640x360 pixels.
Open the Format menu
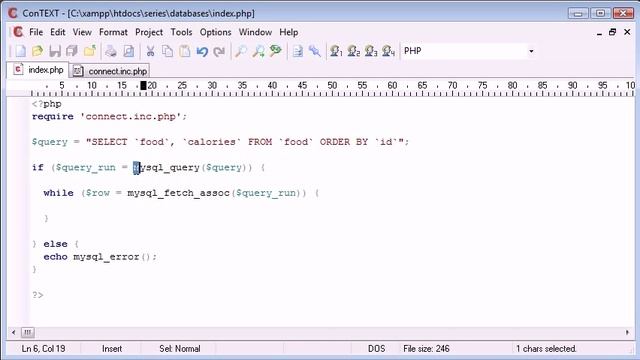tap(113, 32)
